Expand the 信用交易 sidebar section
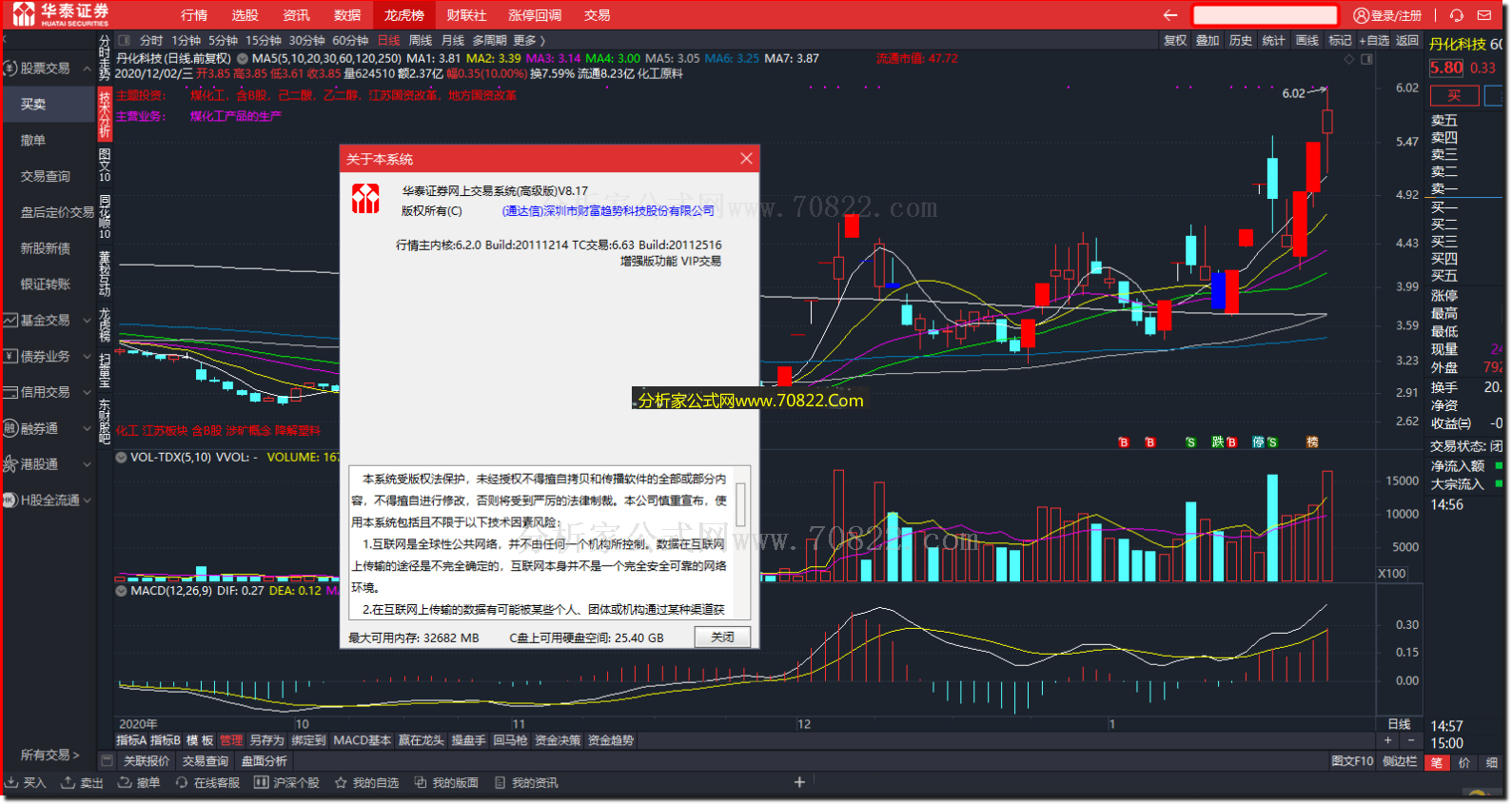Image resolution: width=1512 pixels, height=804 pixels. coord(48,392)
